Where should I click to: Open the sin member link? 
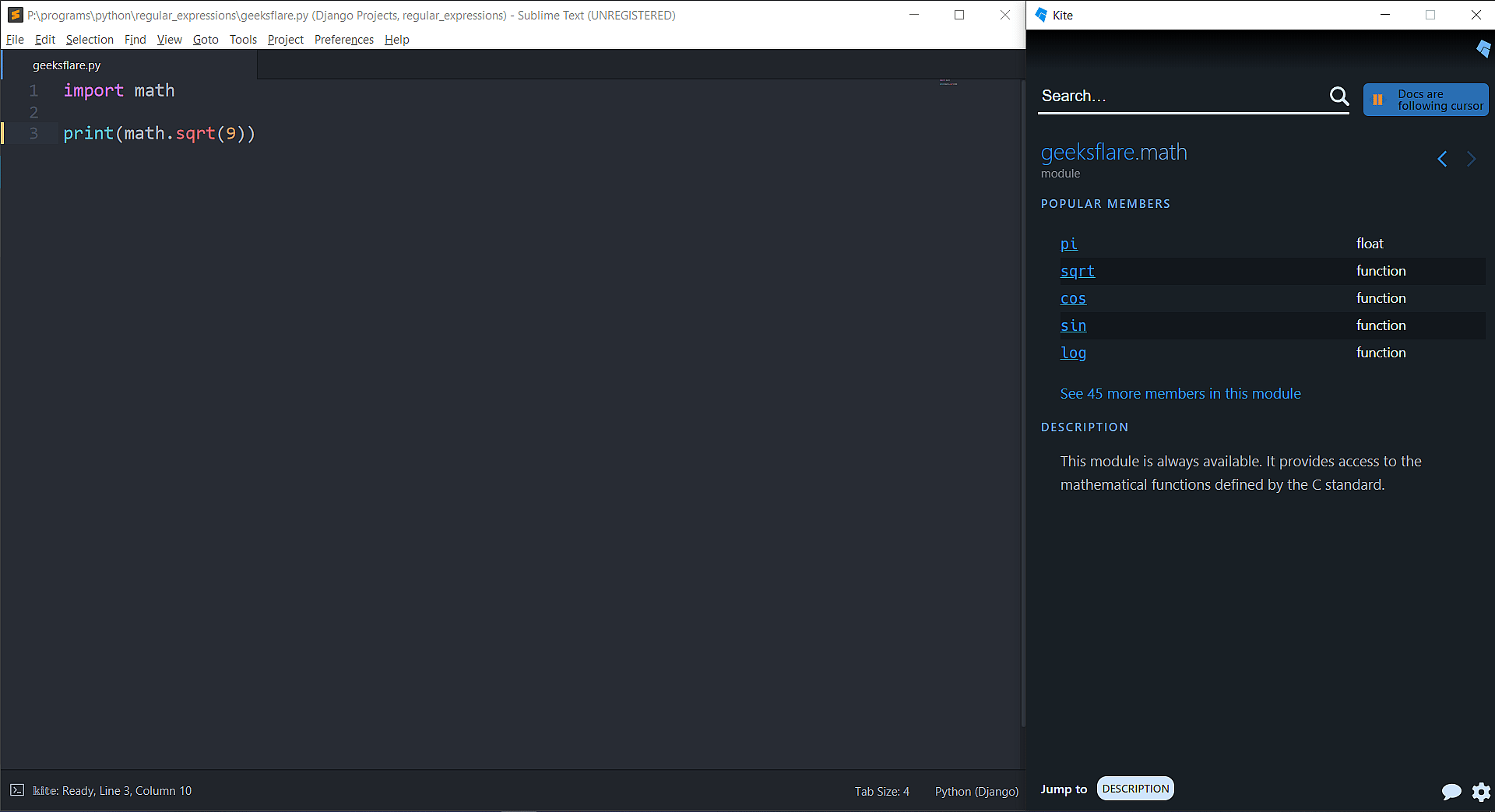(x=1073, y=325)
